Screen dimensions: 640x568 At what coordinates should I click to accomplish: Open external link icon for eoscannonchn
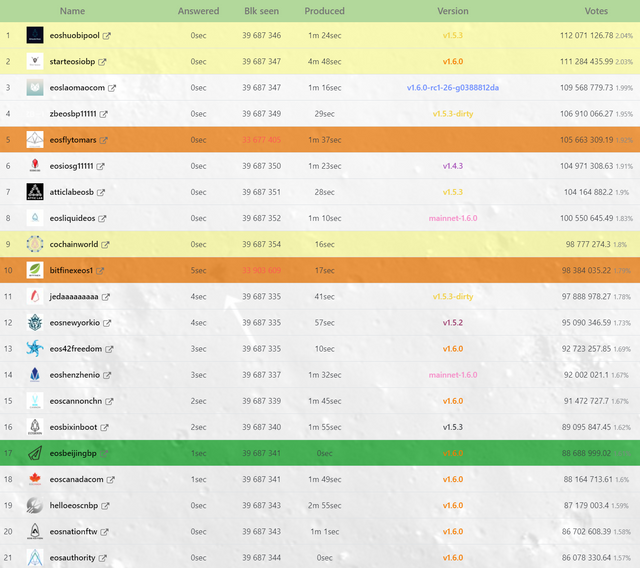click(109, 402)
